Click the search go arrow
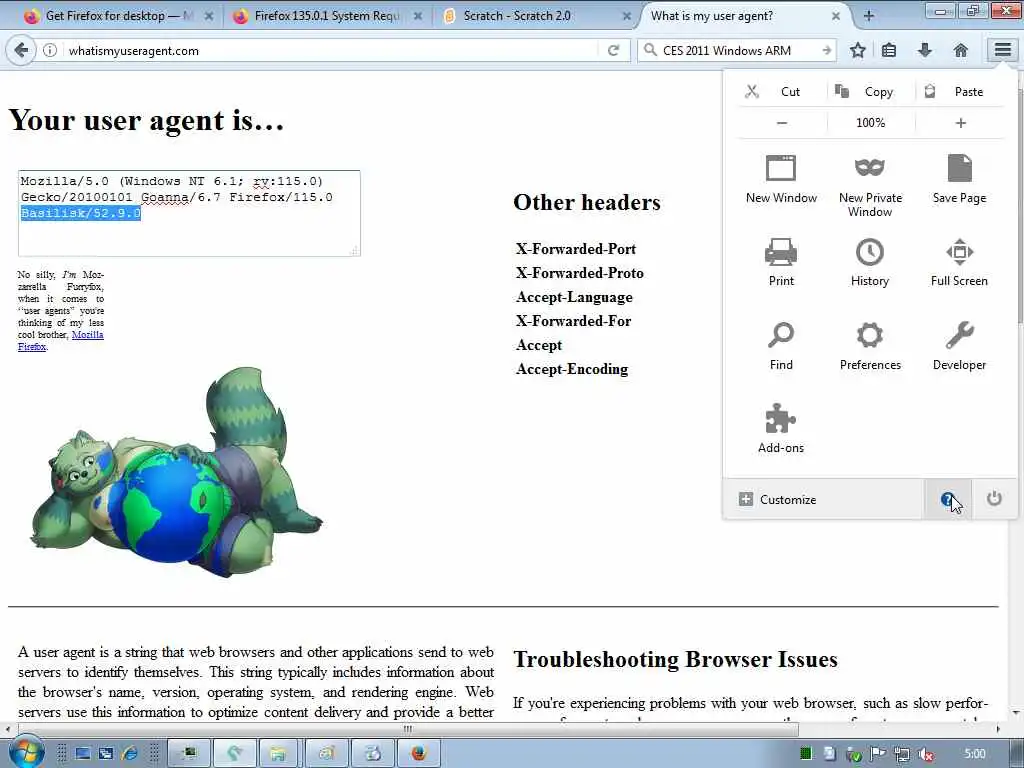Image resolution: width=1024 pixels, height=768 pixels. tap(827, 50)
